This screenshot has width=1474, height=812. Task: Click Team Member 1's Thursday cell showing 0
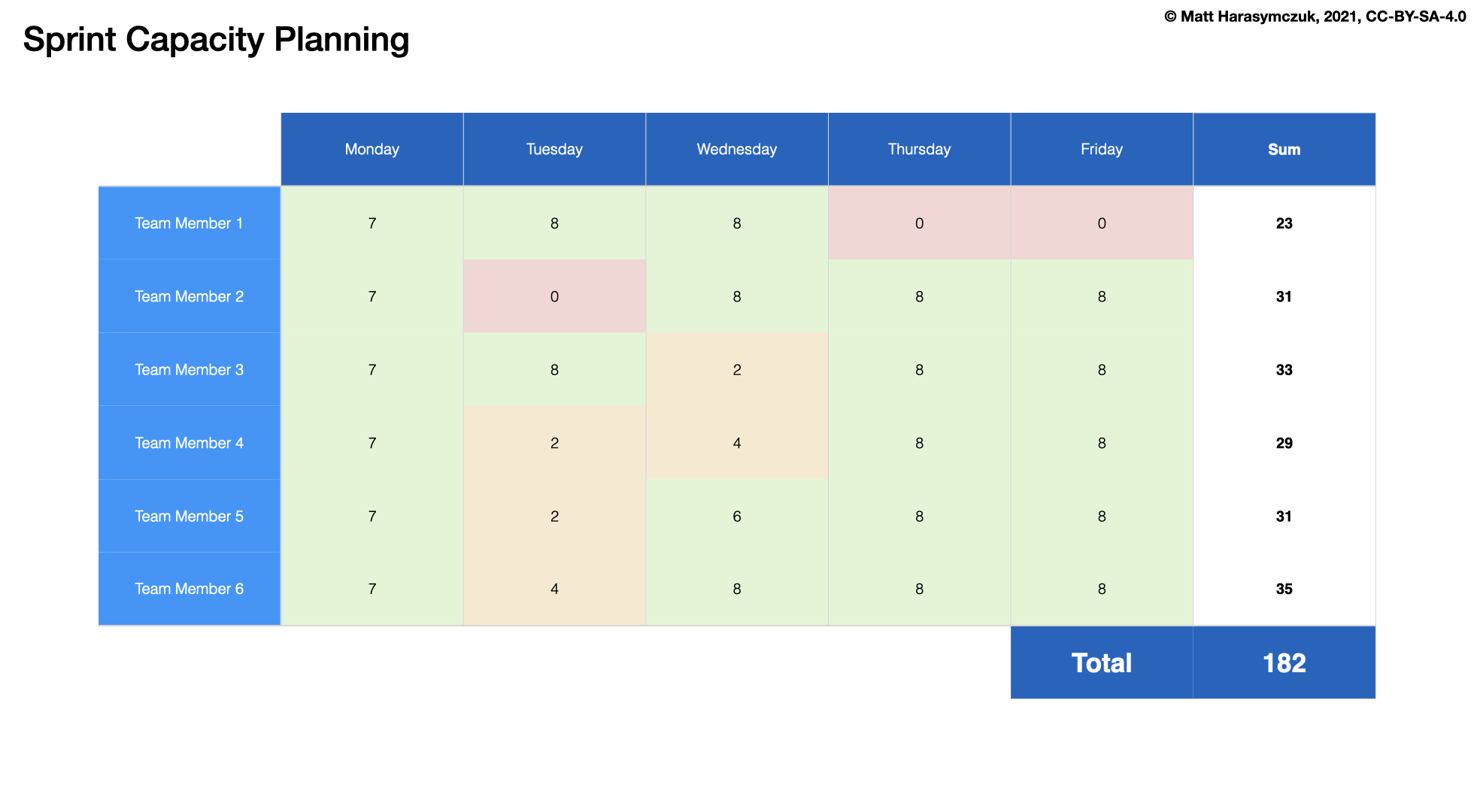[x=919, y=223]
